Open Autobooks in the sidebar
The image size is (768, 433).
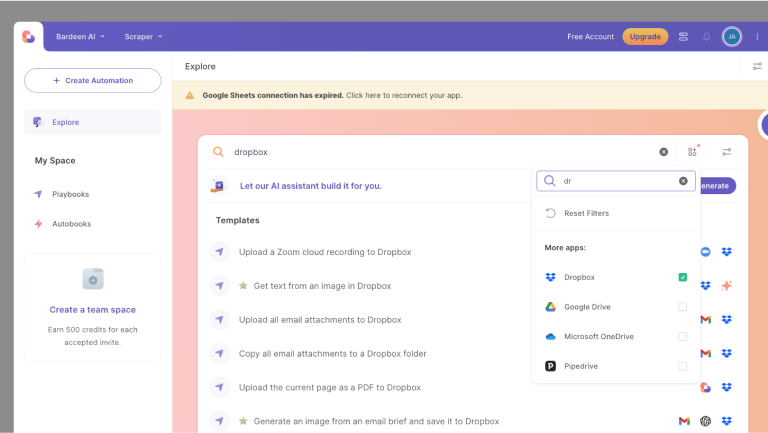click(x=71, y=224)
